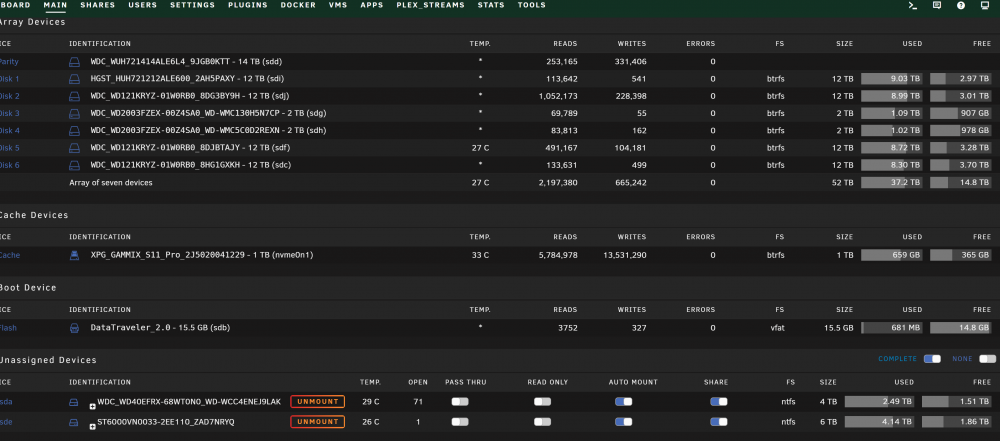Viewport: 1000px width, 441px height.
Task: Open the help question mark icon
Action: pos(960,5)
